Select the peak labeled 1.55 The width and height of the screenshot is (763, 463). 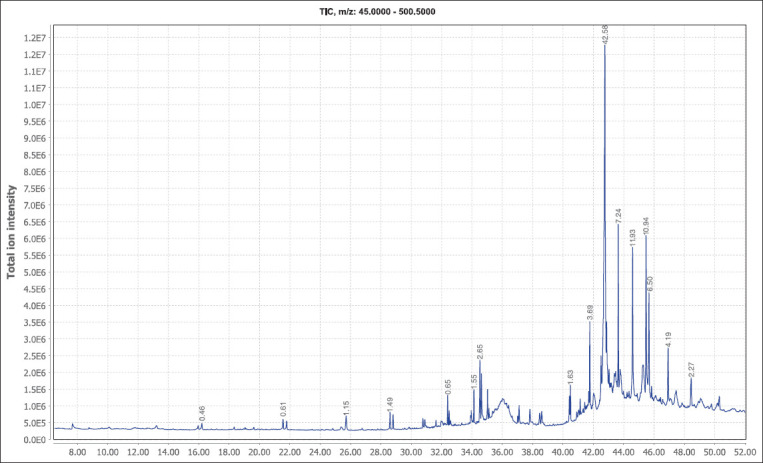point(474,381)
